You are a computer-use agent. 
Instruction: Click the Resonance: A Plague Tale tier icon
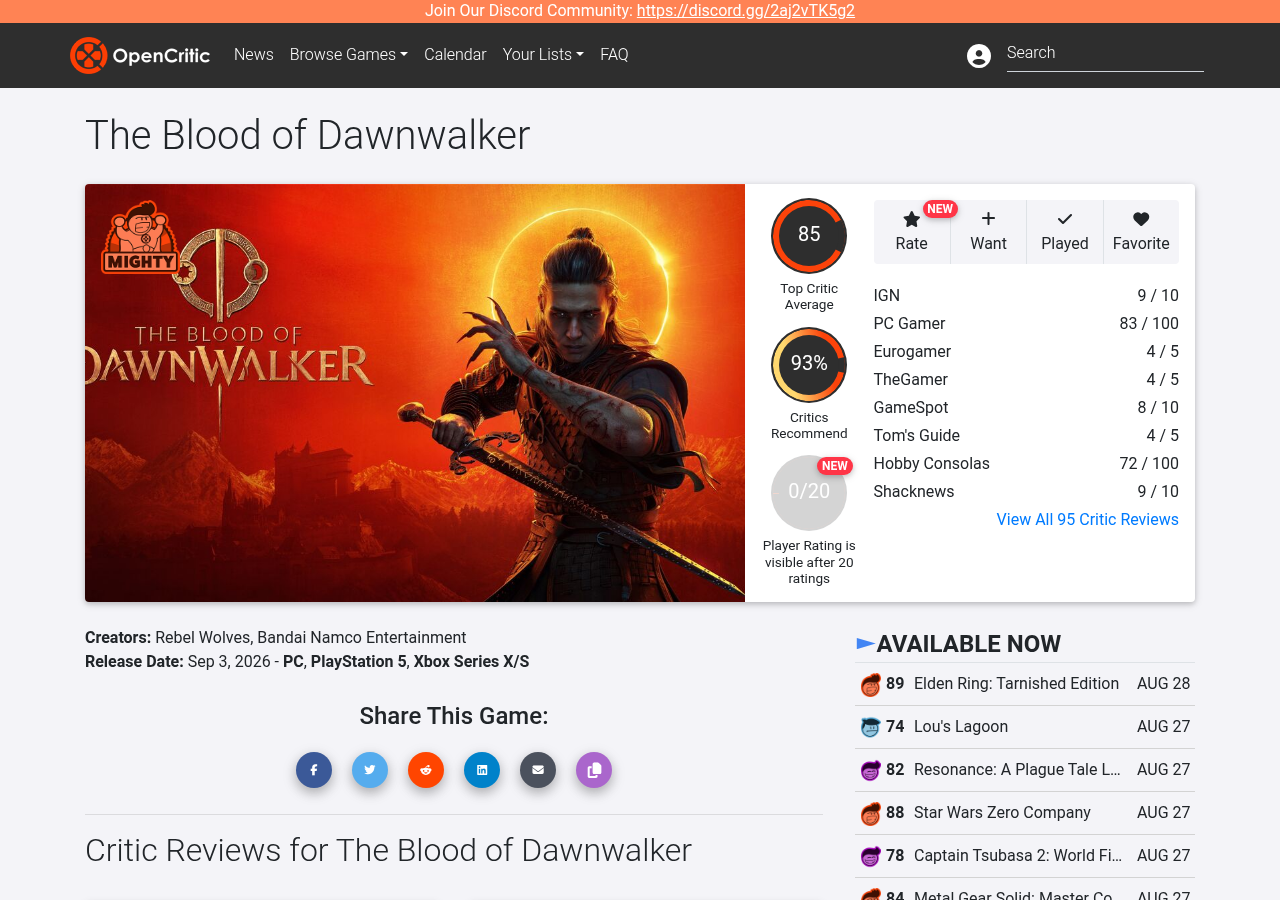point(871,771)
